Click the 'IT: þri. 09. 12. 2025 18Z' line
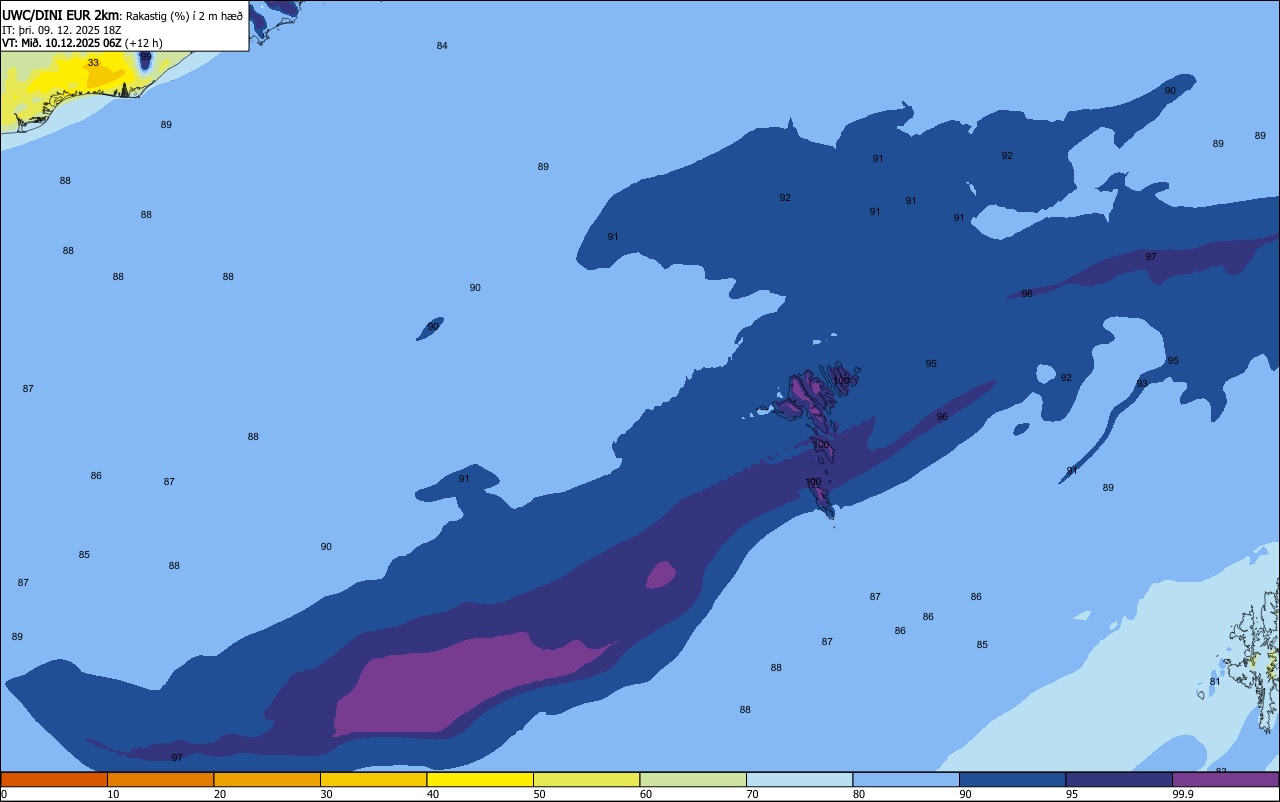 click(x=60, y=30)
